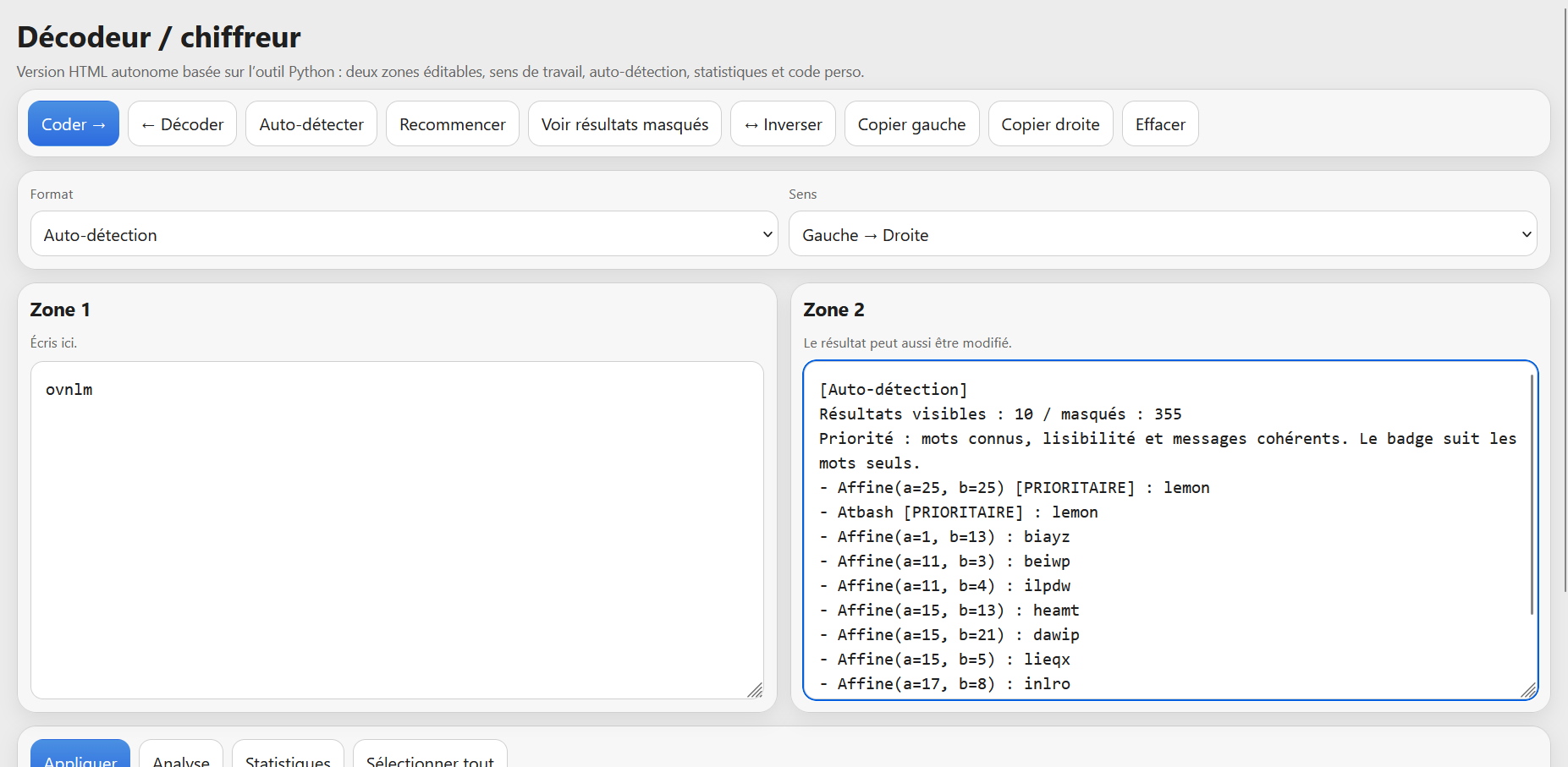Click the Zone 2 resize handle icon
Image resolution: width=1568 pixels, height=767 pixels.
click(1528, 690)
